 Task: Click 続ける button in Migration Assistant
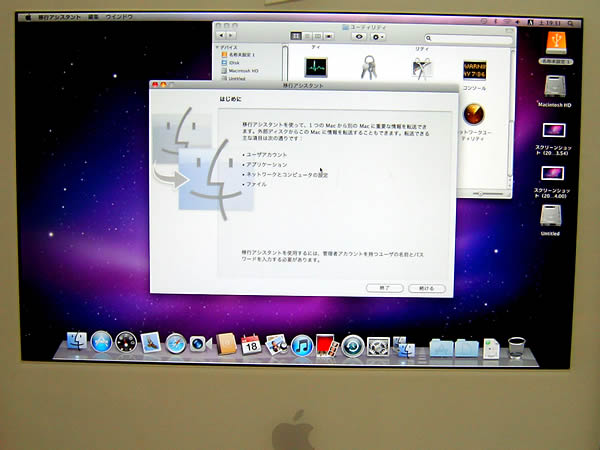[427, 288]
